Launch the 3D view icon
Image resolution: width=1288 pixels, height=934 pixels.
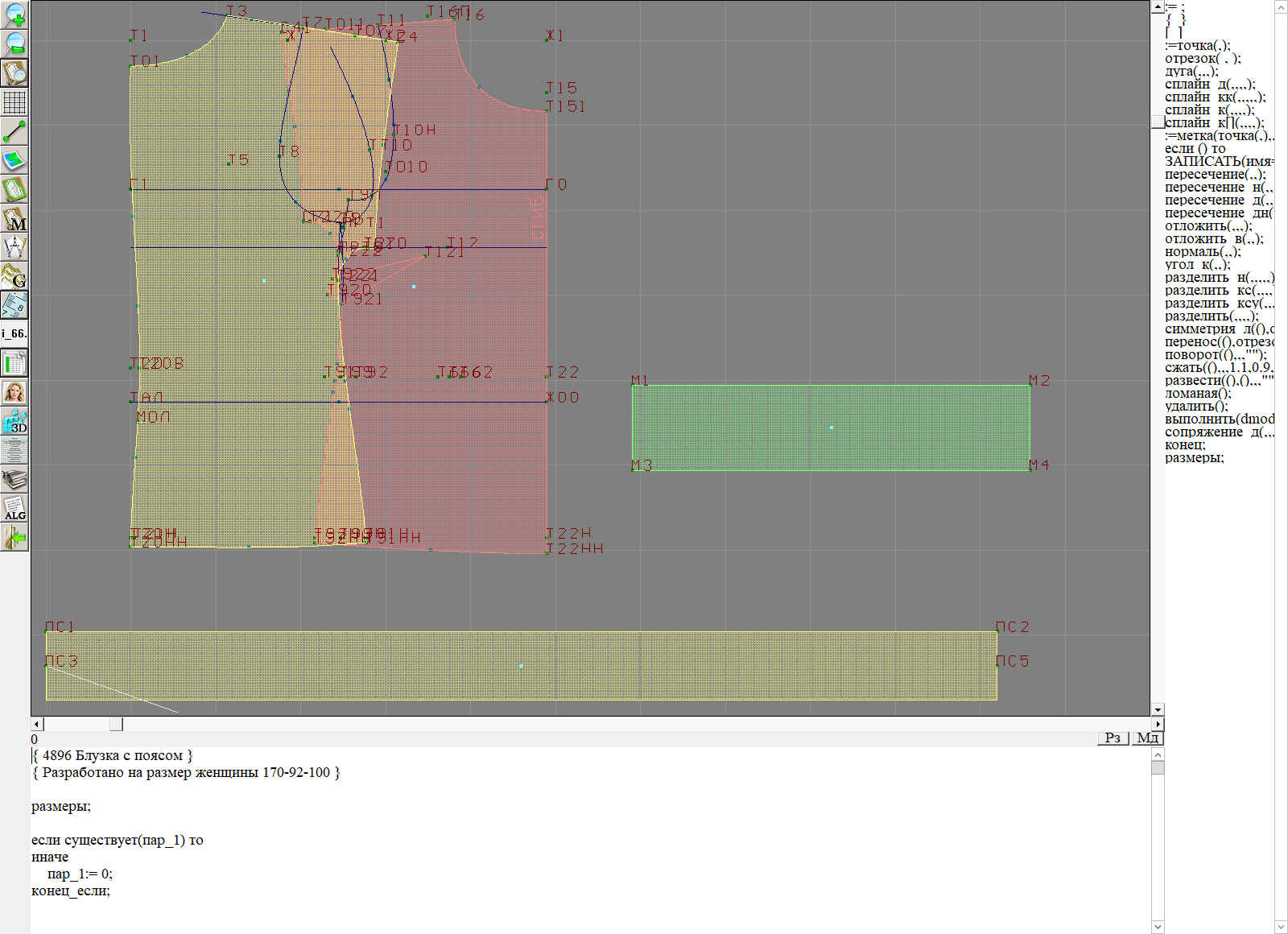(14, 422)
